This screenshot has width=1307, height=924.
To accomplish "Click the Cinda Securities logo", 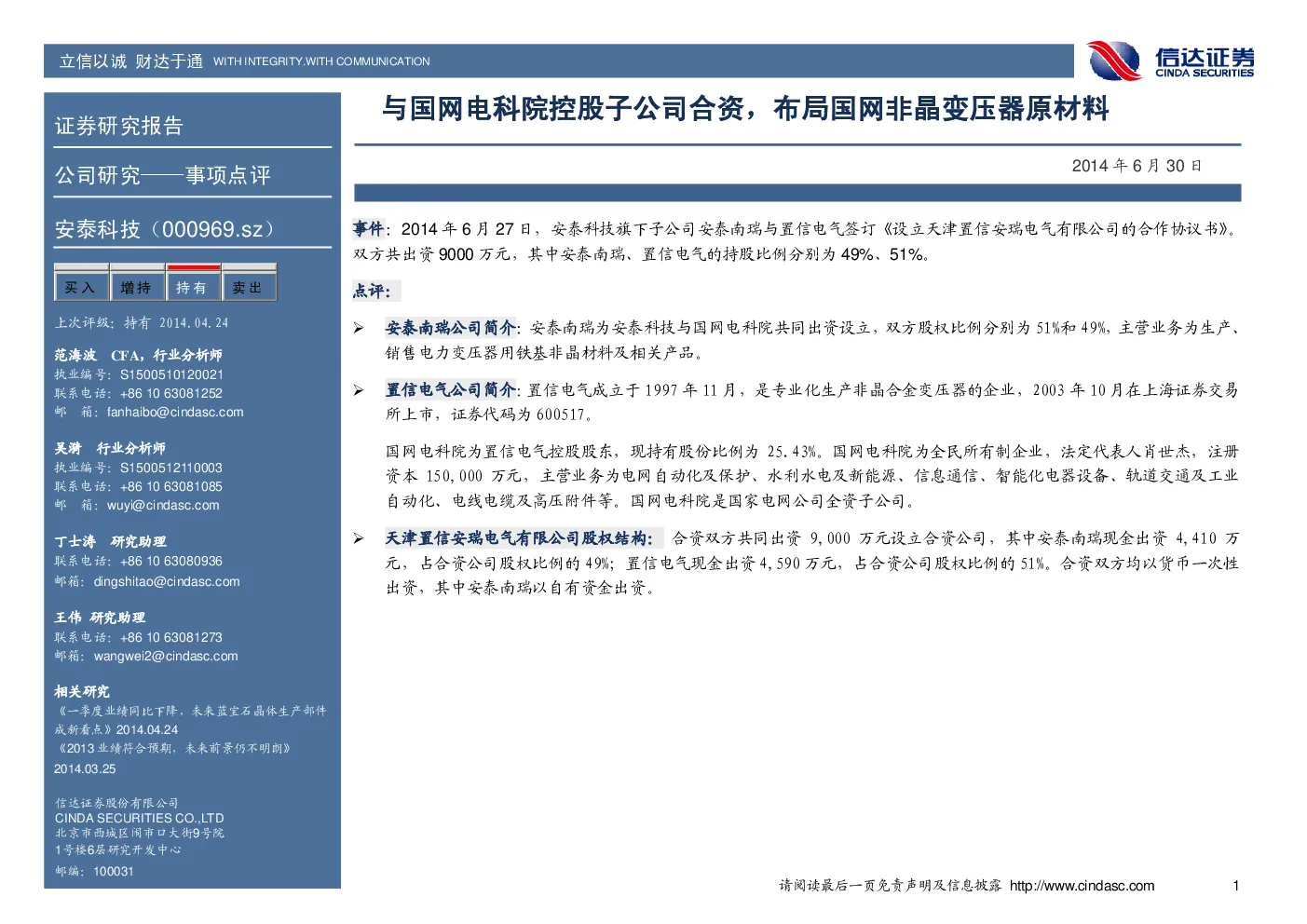I will click(1170, 61).
